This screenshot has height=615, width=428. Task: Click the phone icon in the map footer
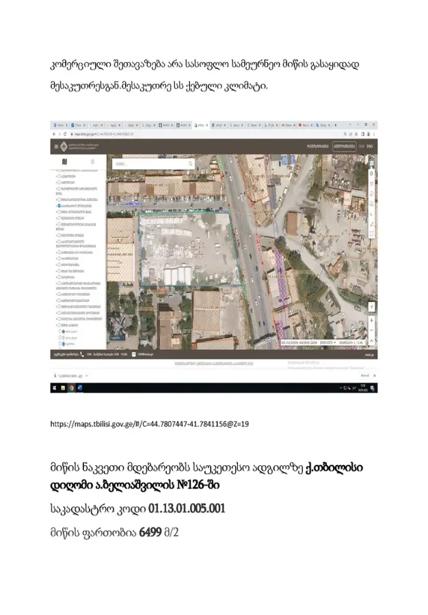pos(82,354)
